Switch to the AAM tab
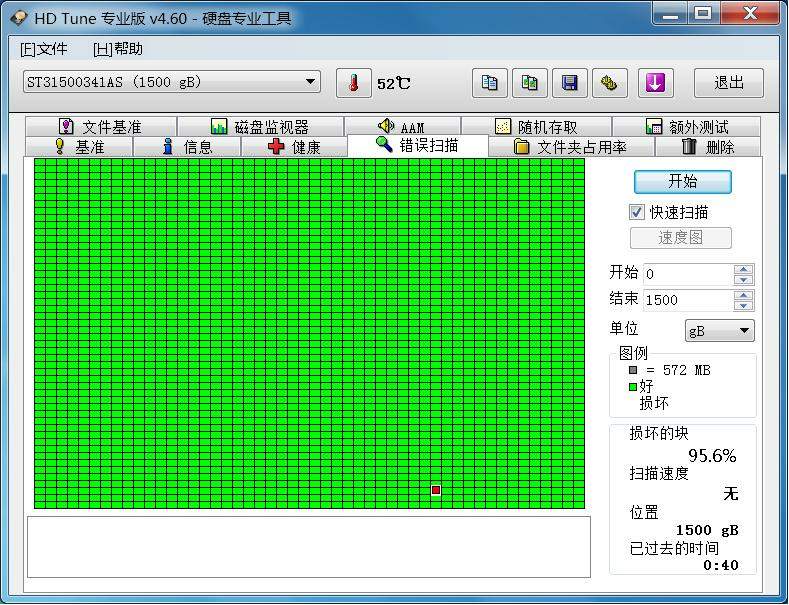This screenshot has height=605, width=789. tap(403, 126)
